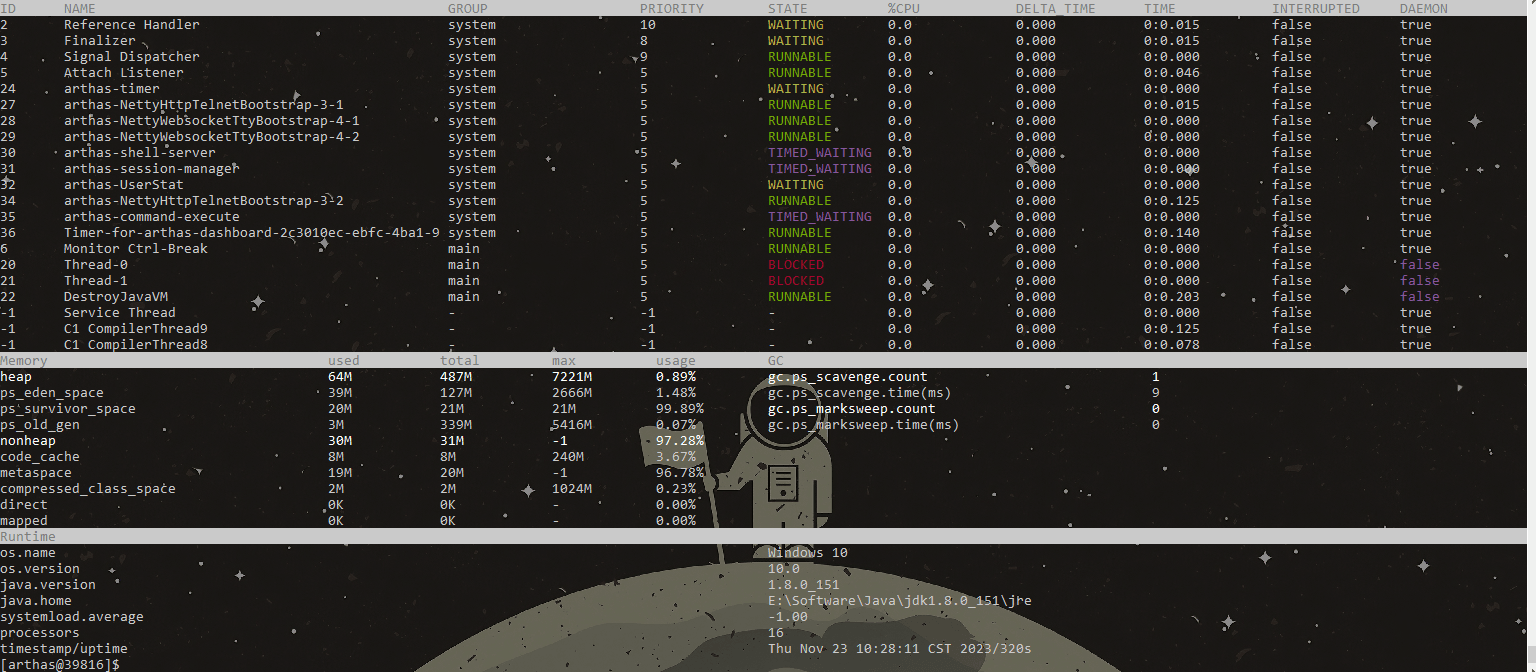Click the time value 0:0.203
The width and height of the screenshot is (1536, 672).
(x=1172, y=297)
